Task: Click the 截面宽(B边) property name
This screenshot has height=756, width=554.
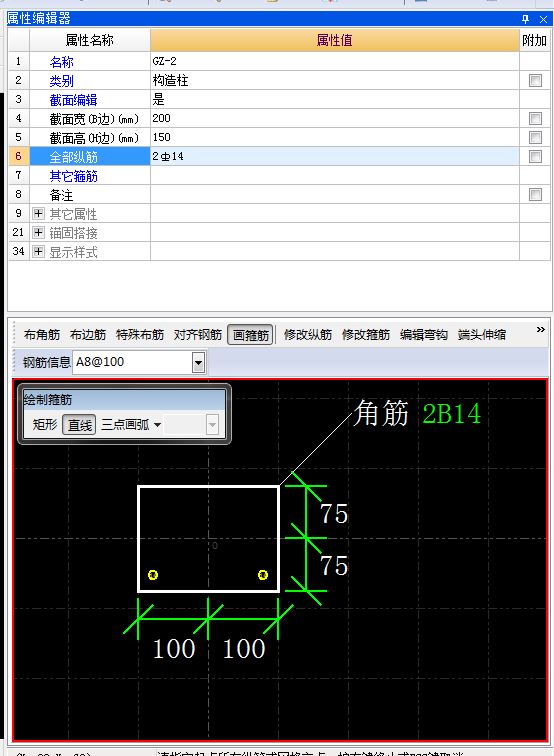Action: [94, 119]
